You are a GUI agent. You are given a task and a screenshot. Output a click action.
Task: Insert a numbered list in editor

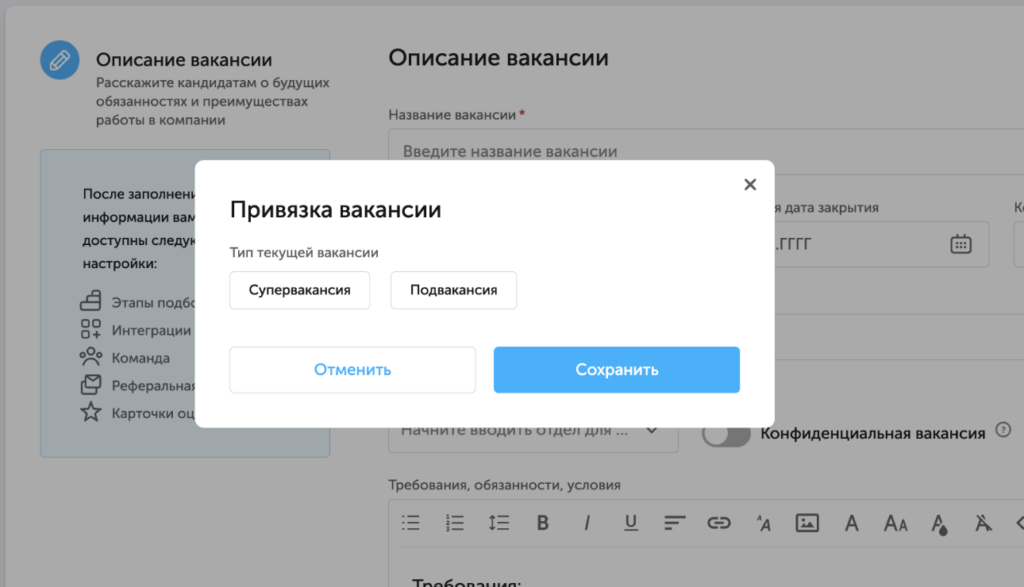click(x=455, y=522)
